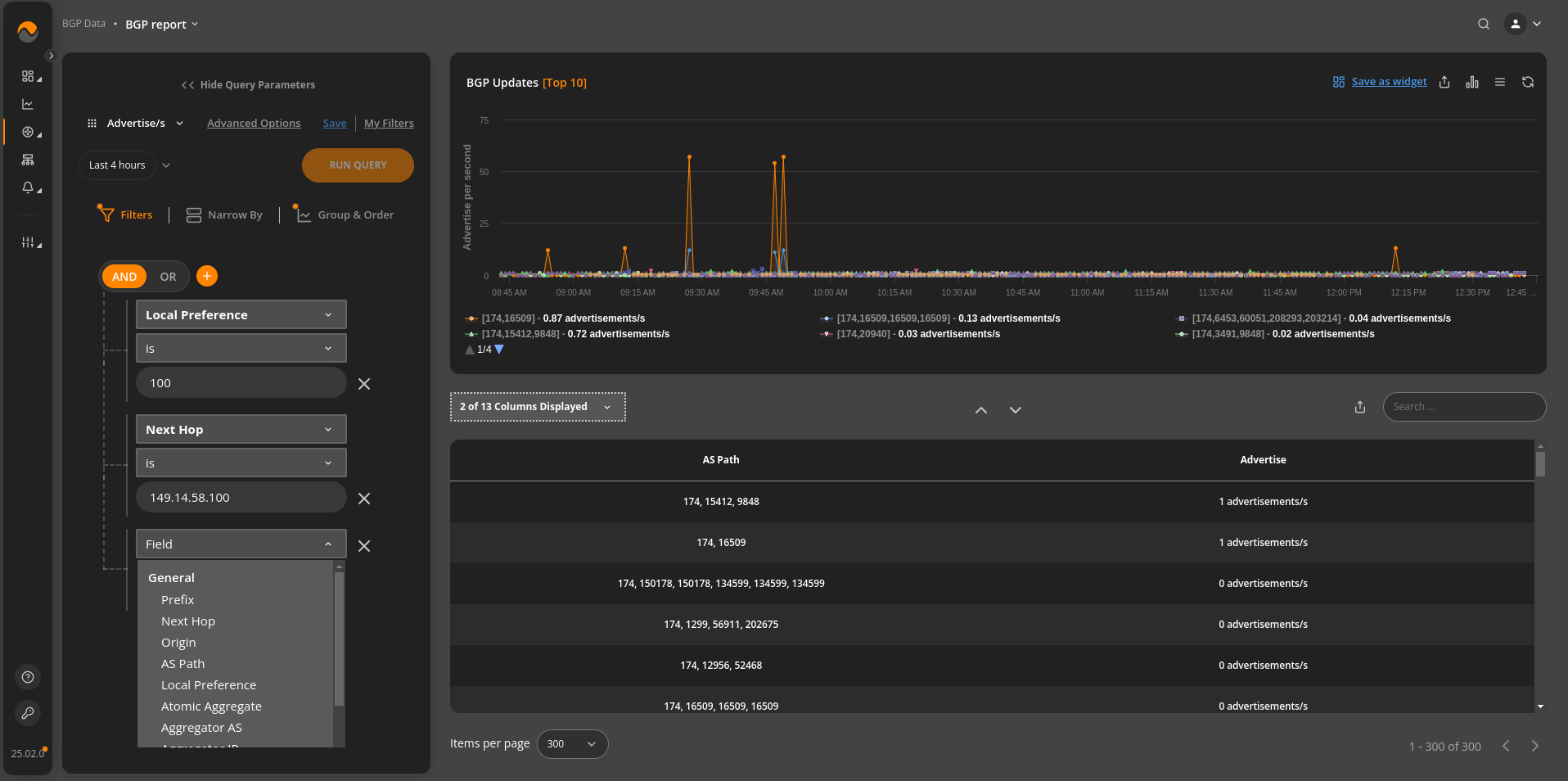The height and width of the screenshot is (781, 1568).
Task: Remove the empty Field filter
Action: [364, 546]
